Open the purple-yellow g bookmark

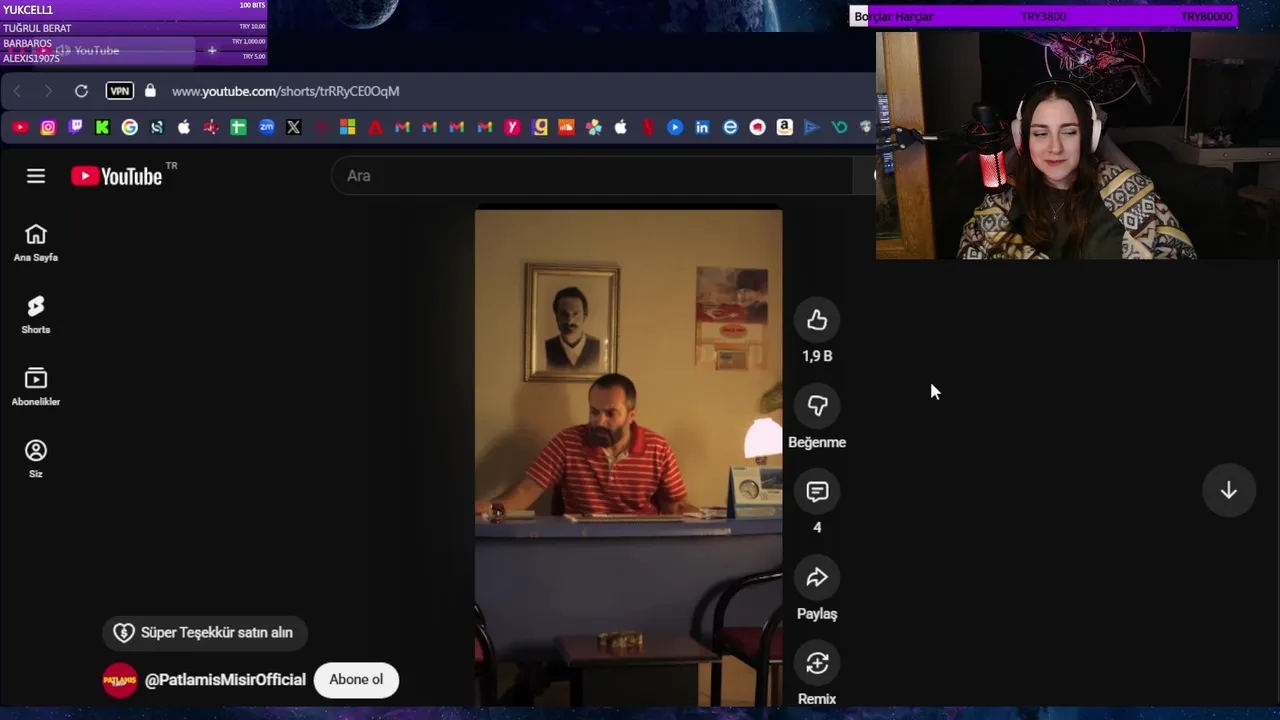pyautogui.click(x=540, y=127)
